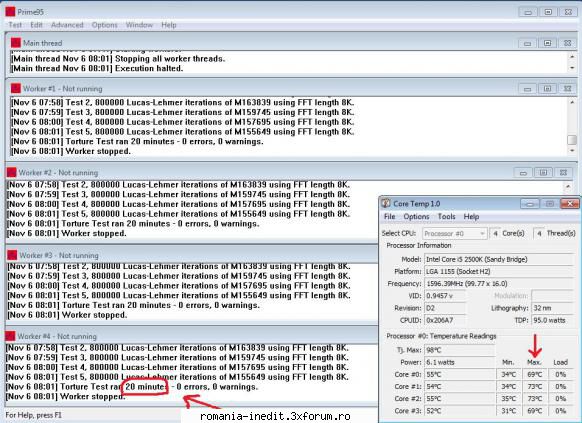Open the Tools menu in Core Temp
582x423 pixels.
(447, 216)
